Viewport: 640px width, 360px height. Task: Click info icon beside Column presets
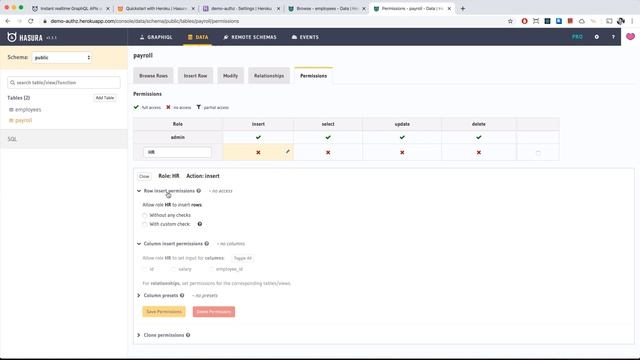coord(182,295)
